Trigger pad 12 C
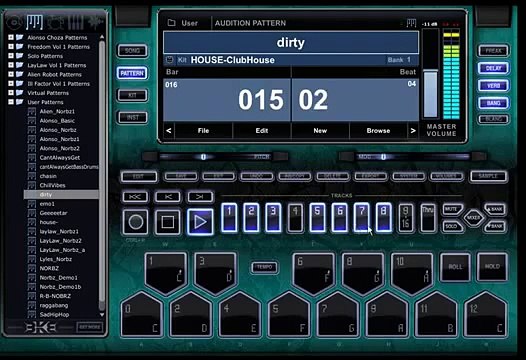Viewport: 526px width, 360px height. tap(486, 315)
